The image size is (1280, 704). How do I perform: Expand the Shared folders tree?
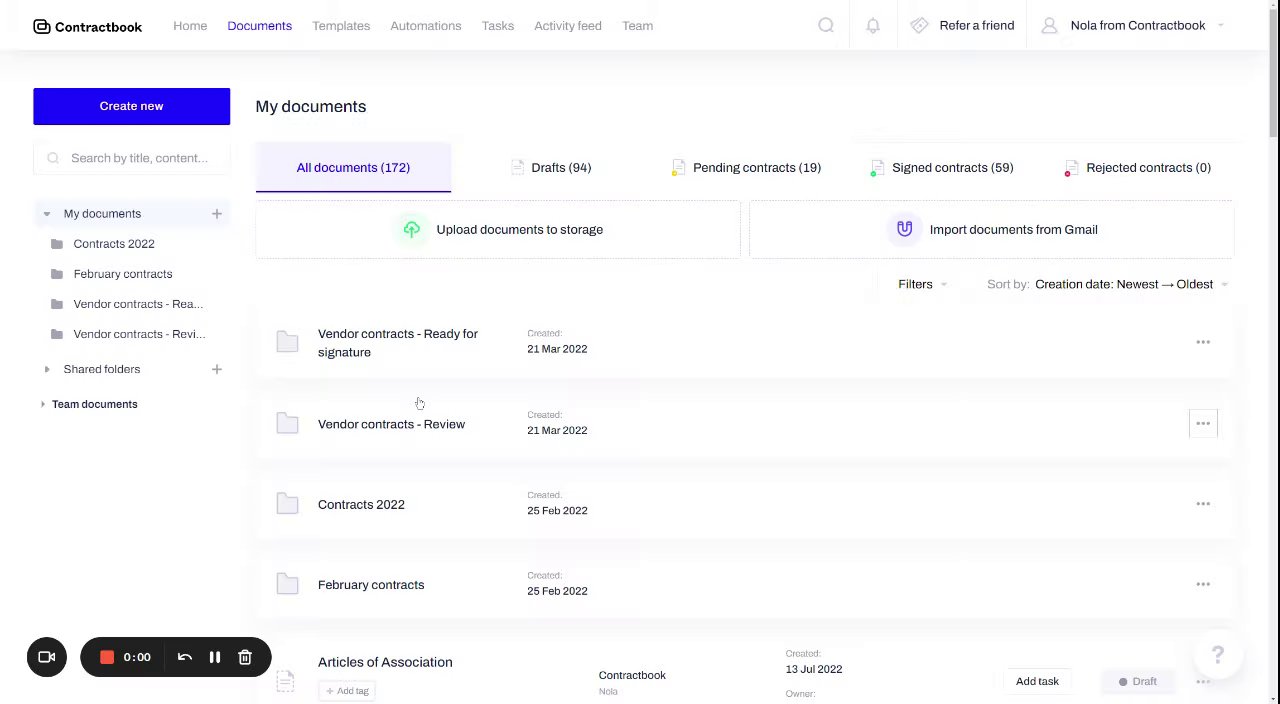(46, 369)
